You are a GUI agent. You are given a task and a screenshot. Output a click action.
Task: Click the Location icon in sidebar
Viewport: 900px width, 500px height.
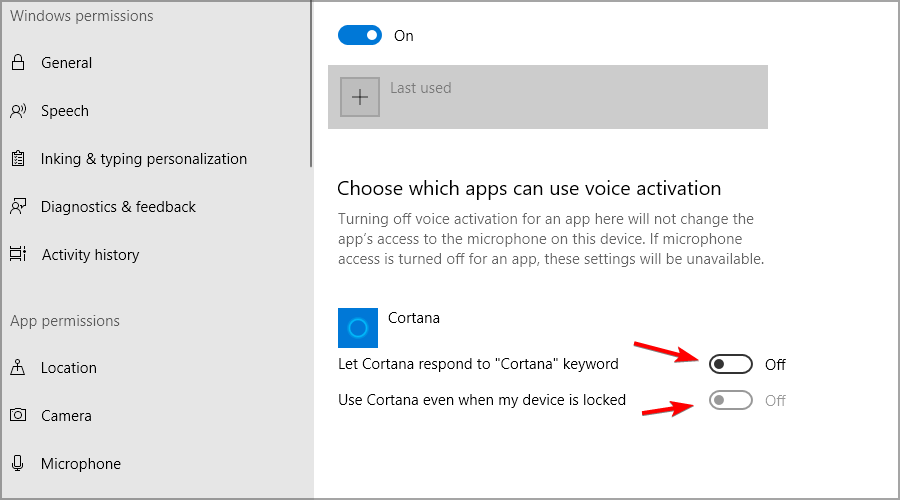click(18, 368)
